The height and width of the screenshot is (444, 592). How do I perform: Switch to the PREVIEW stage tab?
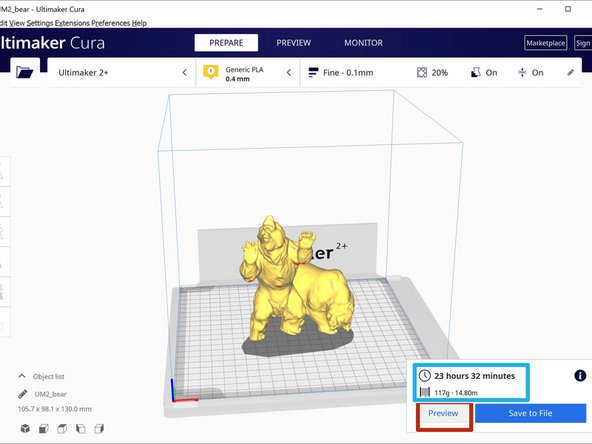(293, 43)
